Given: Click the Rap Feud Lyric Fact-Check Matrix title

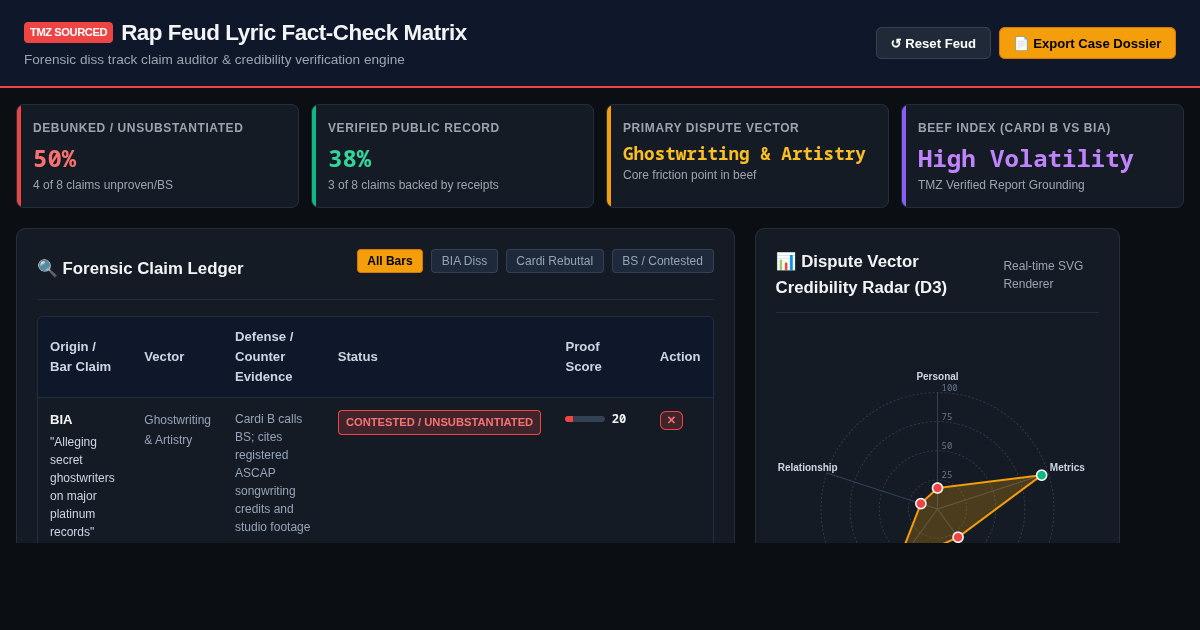Looking at the screenshot, I should (294, 33).
